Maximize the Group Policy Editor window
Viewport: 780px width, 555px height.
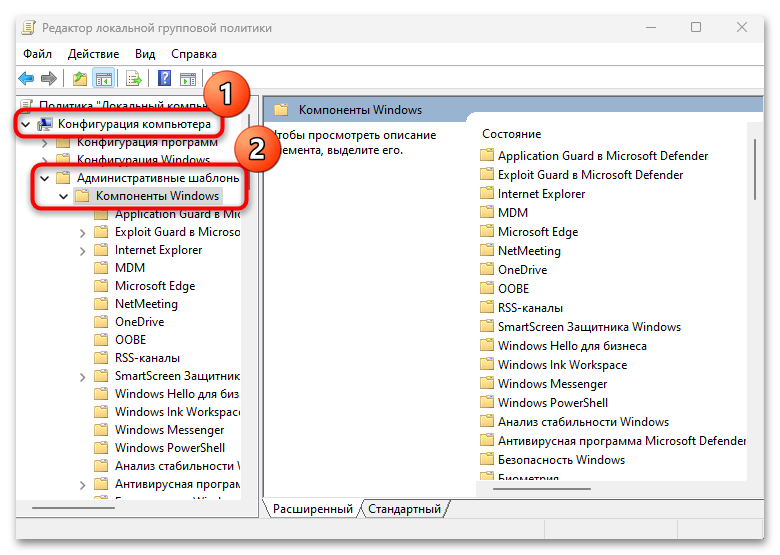[x=696, y=27]
